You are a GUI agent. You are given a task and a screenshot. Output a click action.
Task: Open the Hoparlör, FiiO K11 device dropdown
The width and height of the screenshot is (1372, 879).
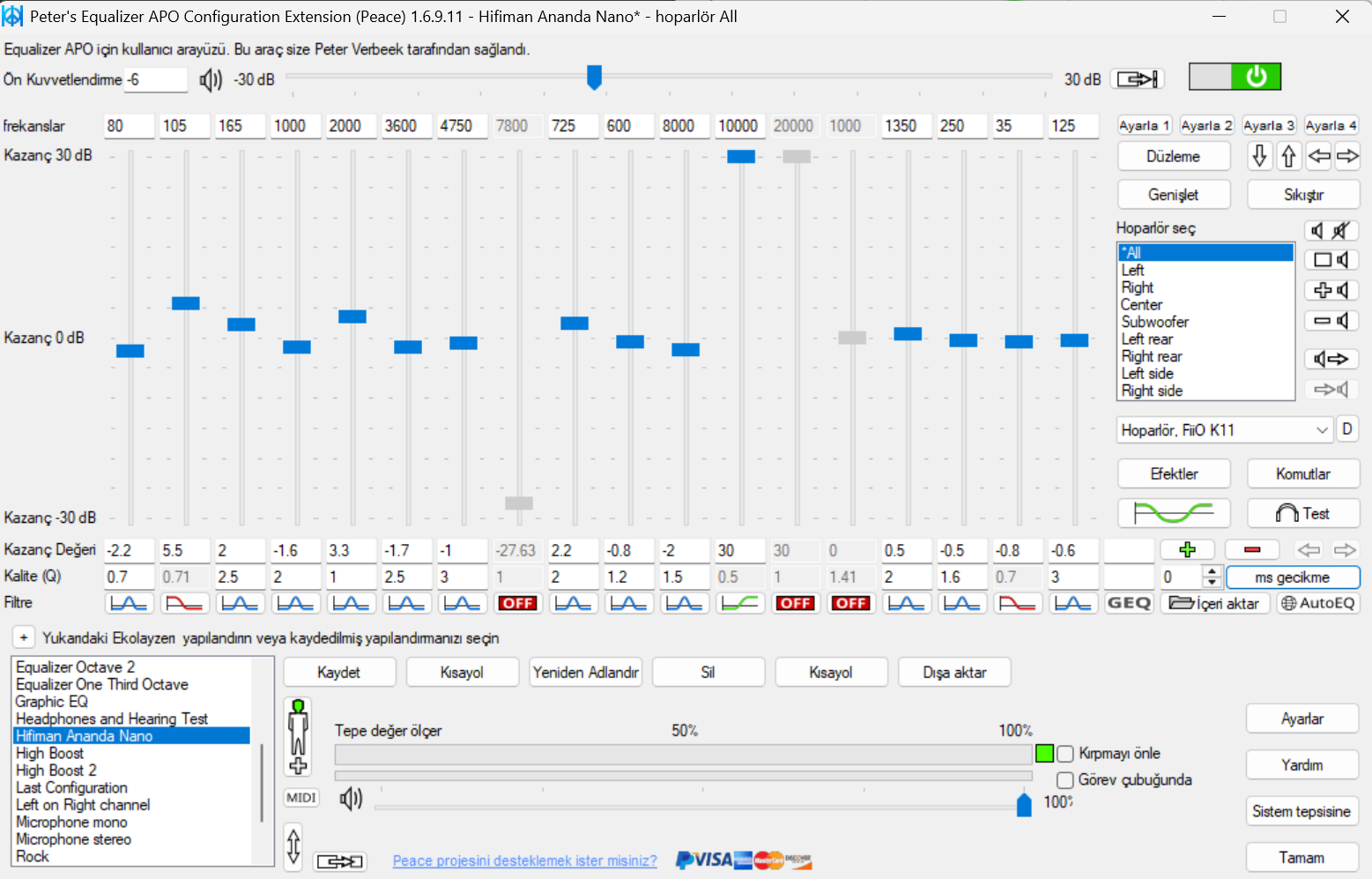[x=1224, y=429]
